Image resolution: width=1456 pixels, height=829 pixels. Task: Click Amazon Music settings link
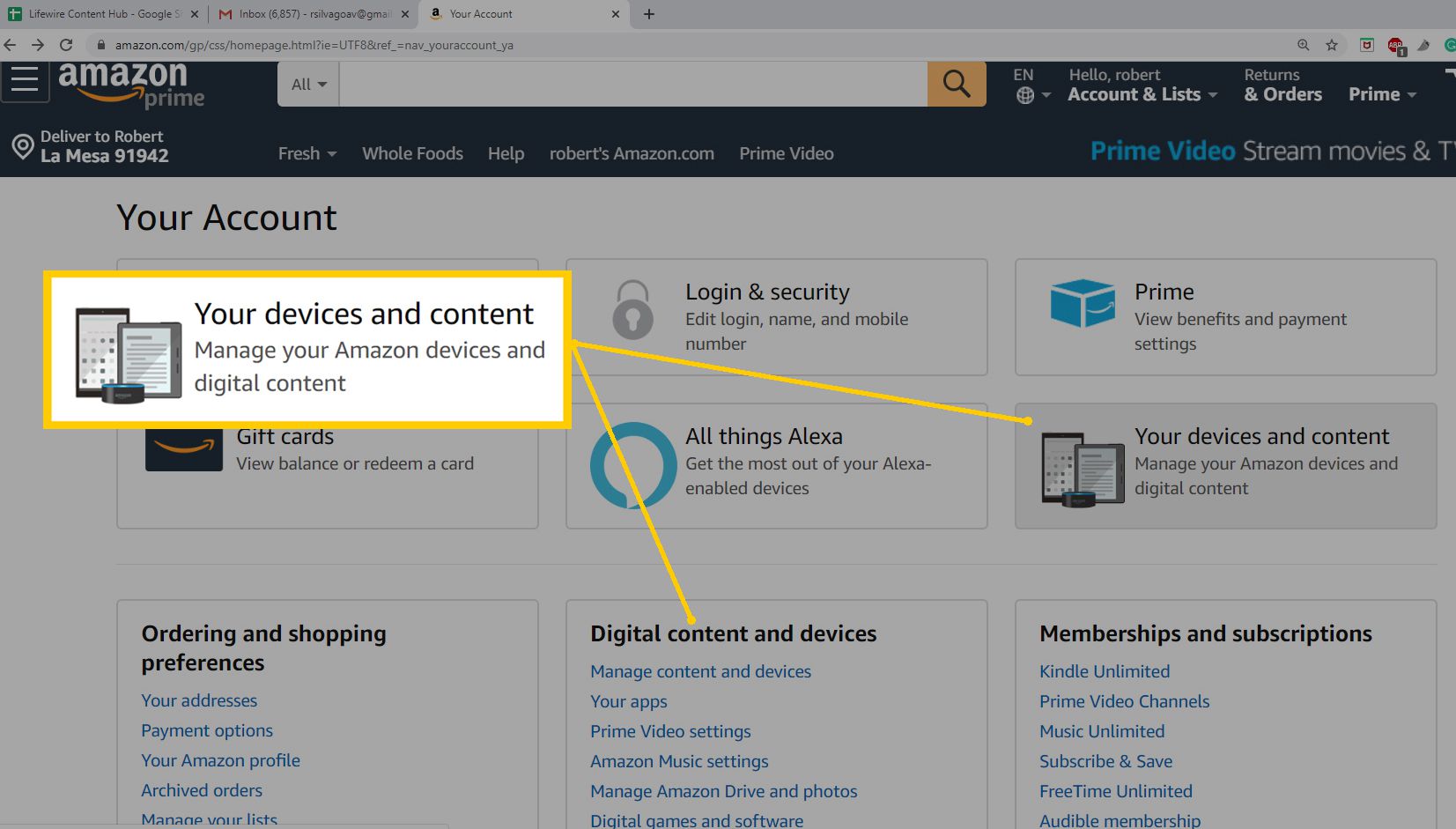(679, 761)
